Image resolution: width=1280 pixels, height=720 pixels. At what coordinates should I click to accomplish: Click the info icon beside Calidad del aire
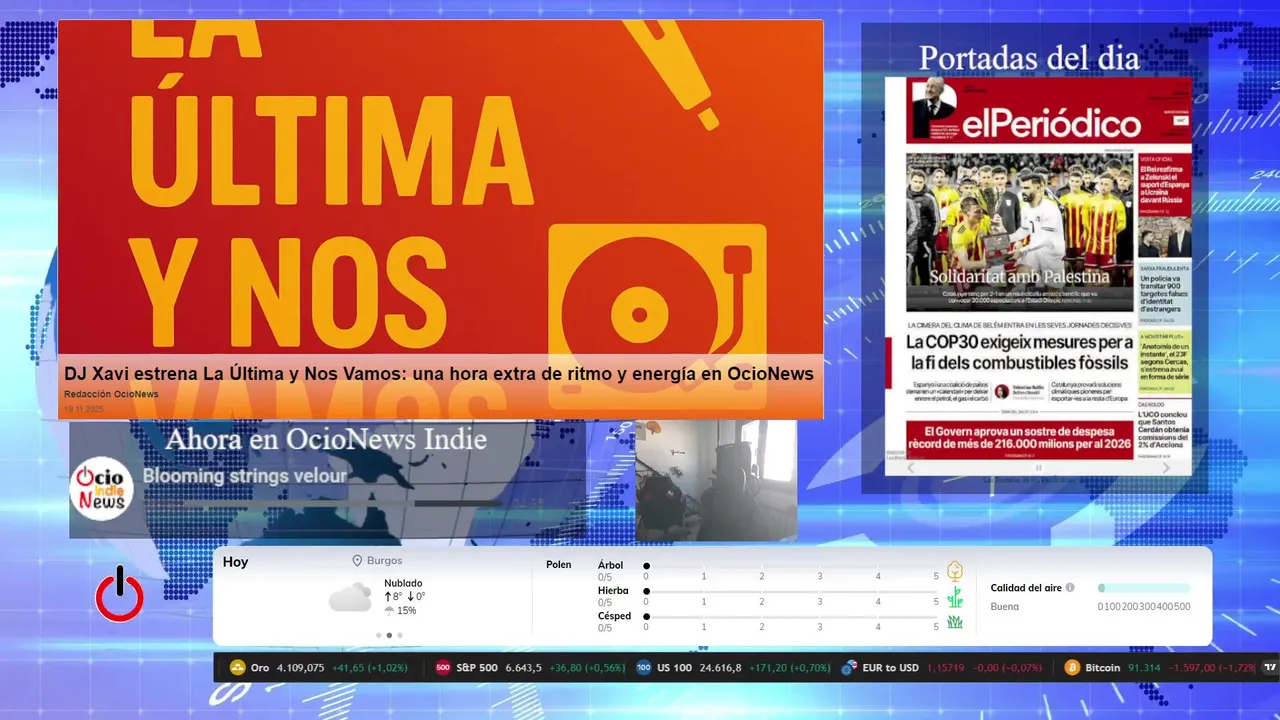(1070, 588)
